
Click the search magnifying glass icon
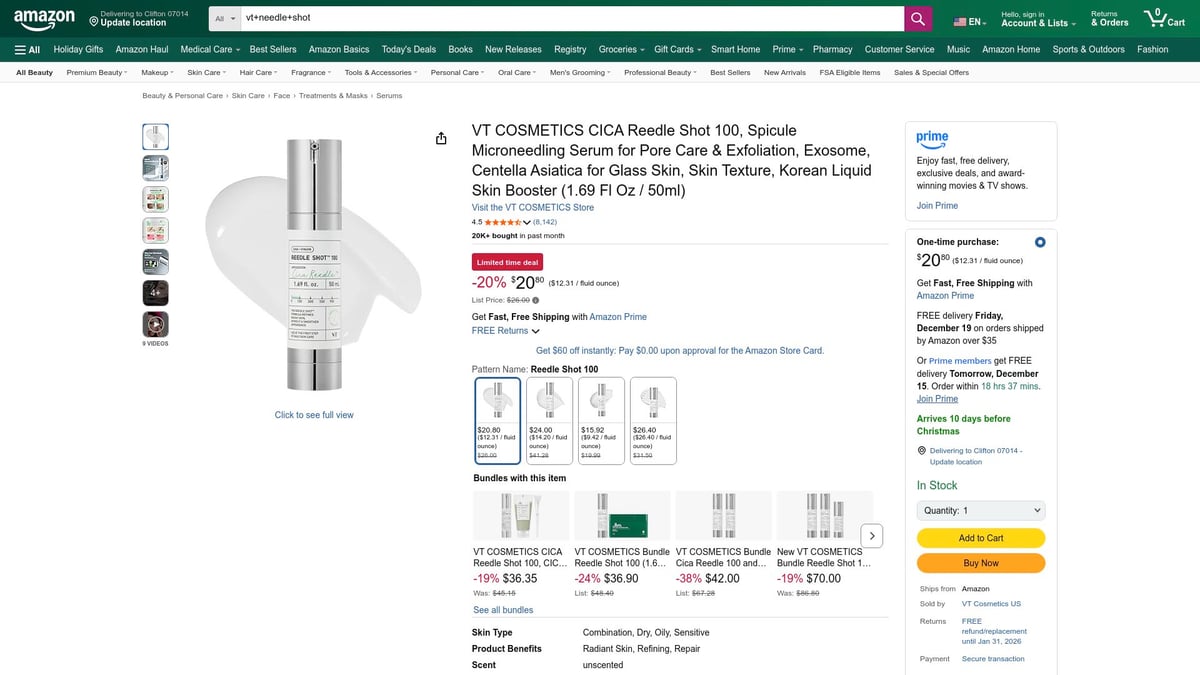(916, 17)
